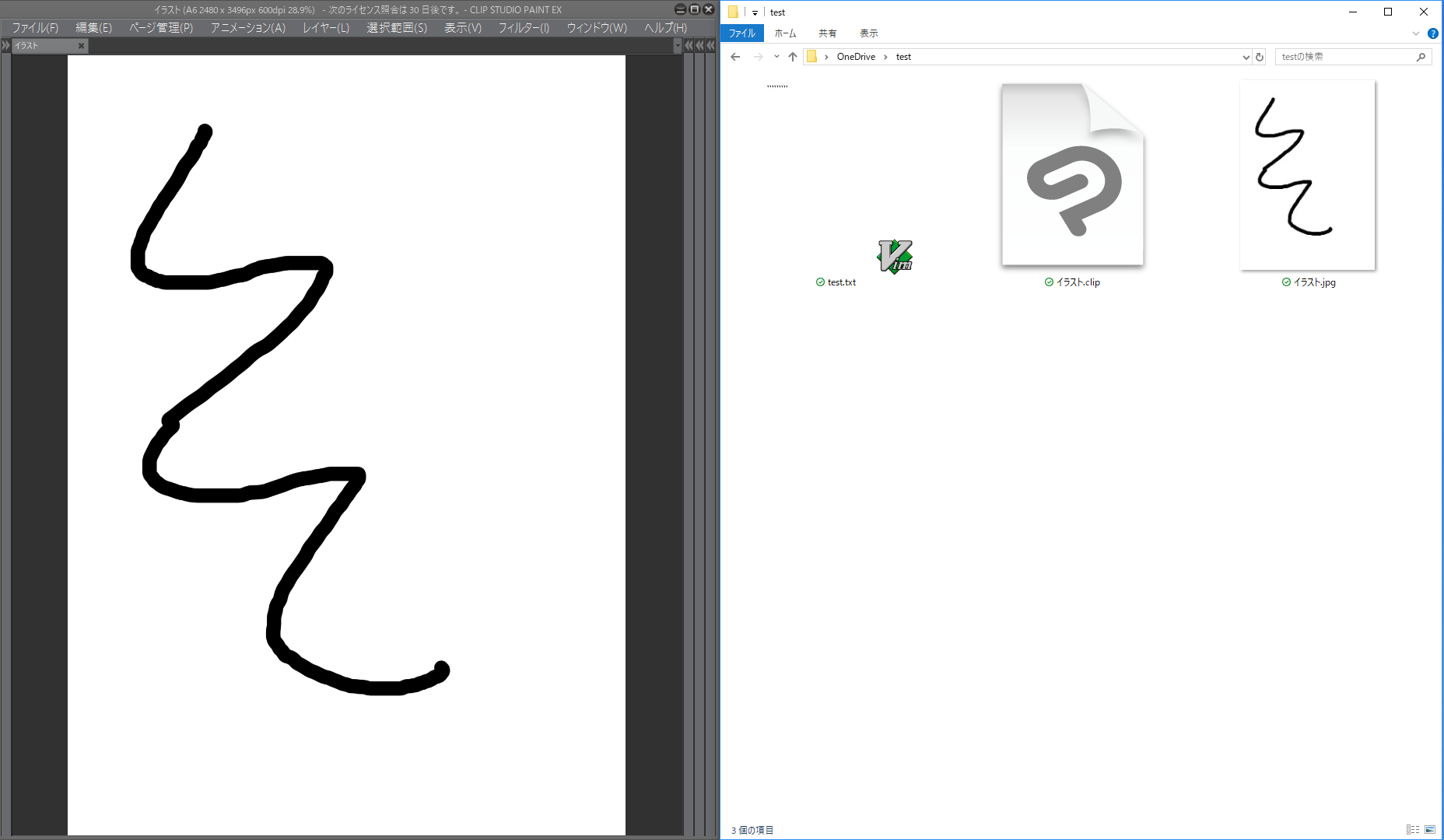Click the folder icon in the address bar
The width and height of the screenshot is (1444, 840).
pyautogui.click(x=812, y=57)
